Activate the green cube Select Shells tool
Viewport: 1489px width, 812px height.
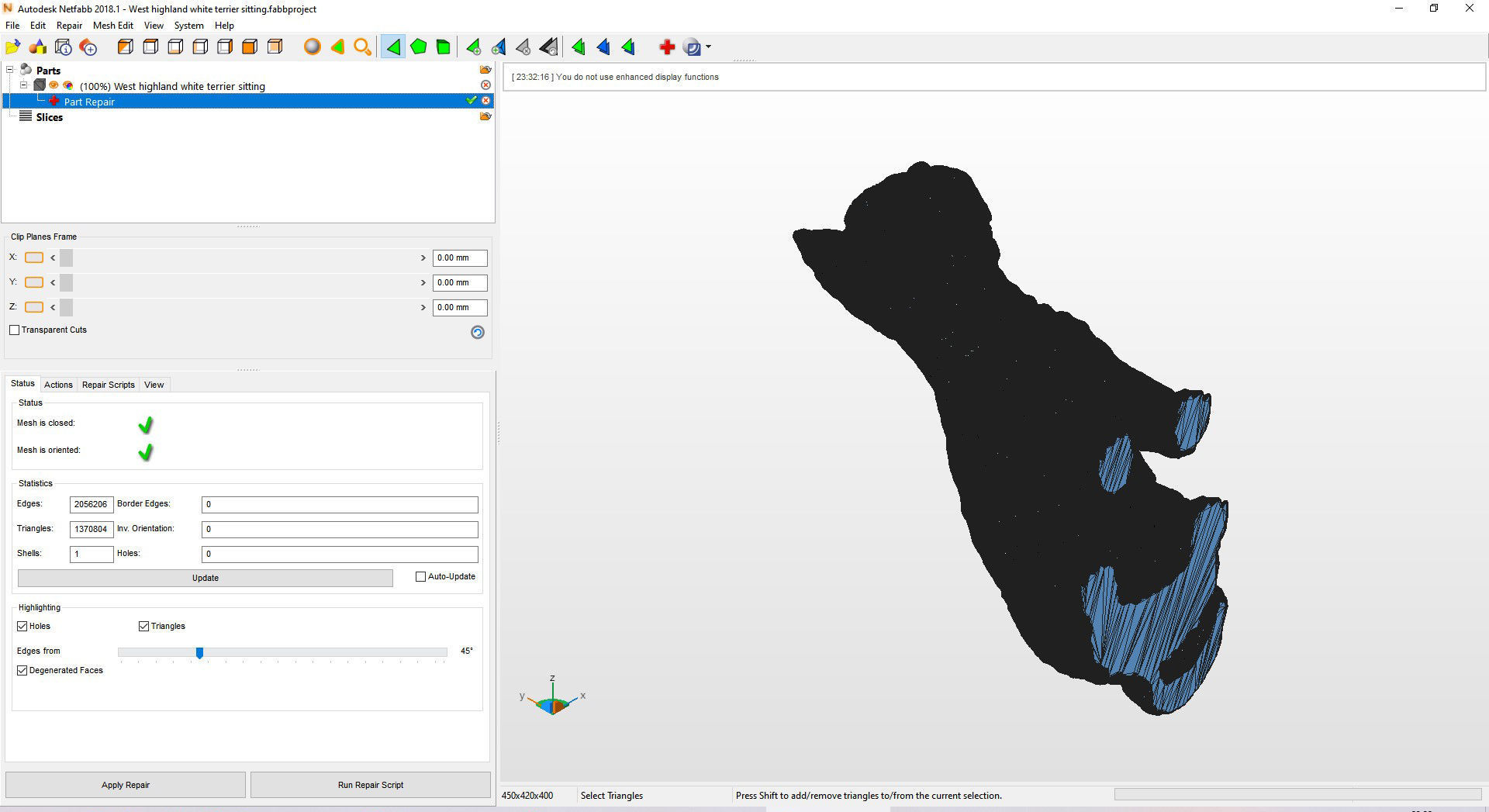click(443, 47)
